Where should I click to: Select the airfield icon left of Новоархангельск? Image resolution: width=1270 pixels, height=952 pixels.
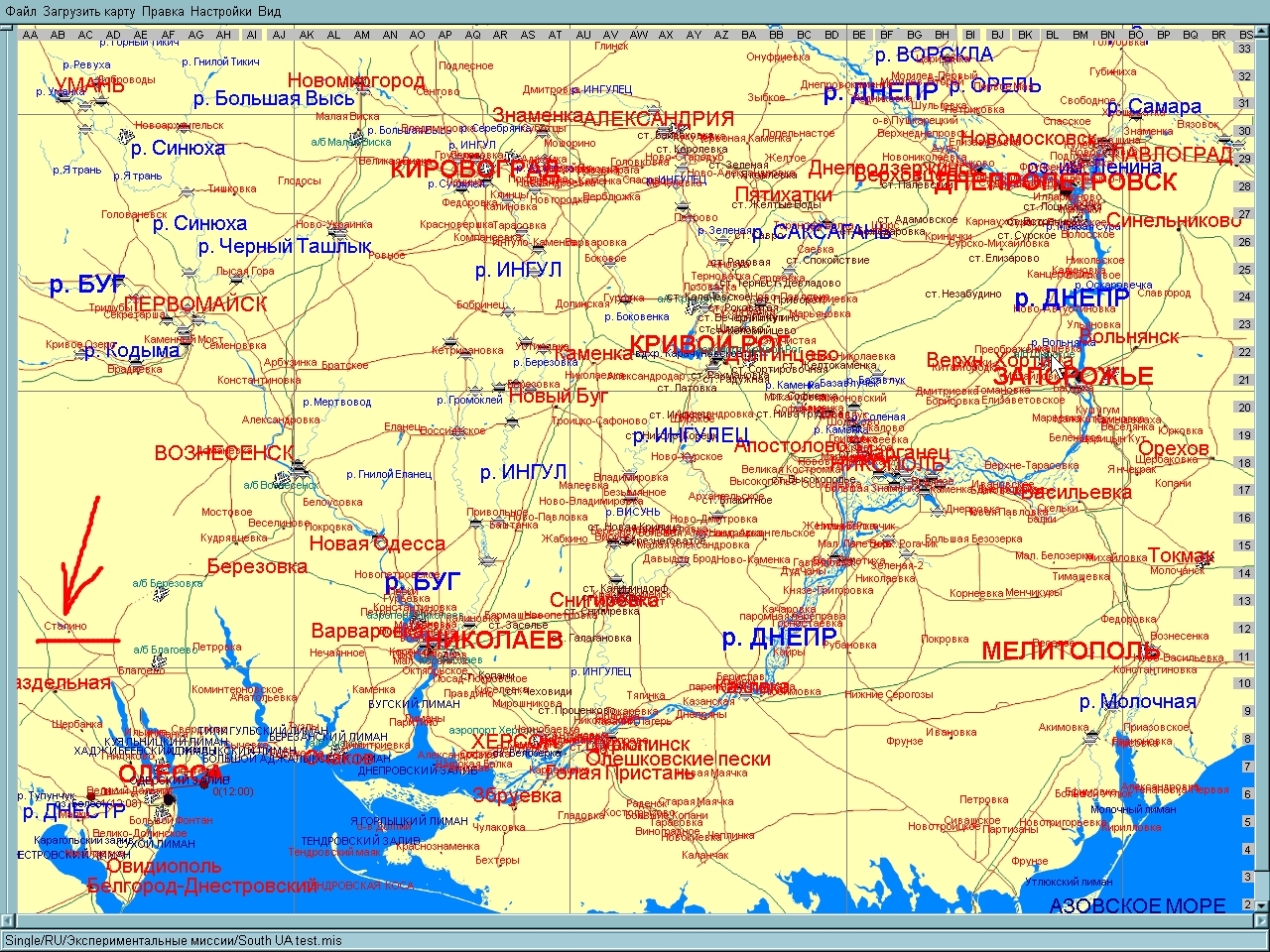coord(126,135)
